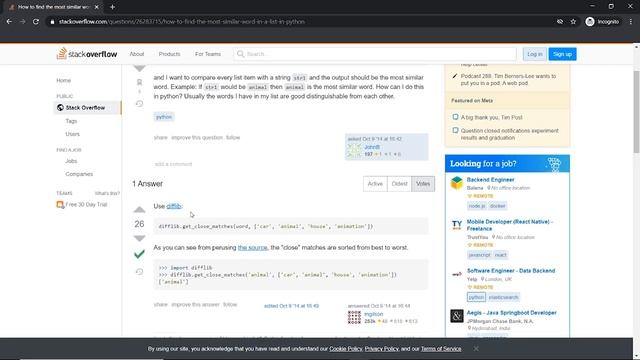Sort answers by Votes tab
The image size is (640, 360).
423,184
